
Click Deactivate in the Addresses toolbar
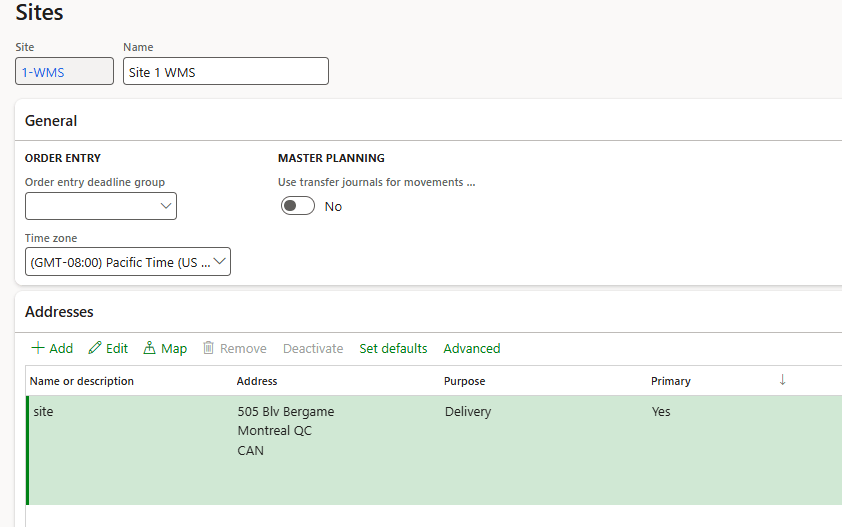tap(313, 348)
